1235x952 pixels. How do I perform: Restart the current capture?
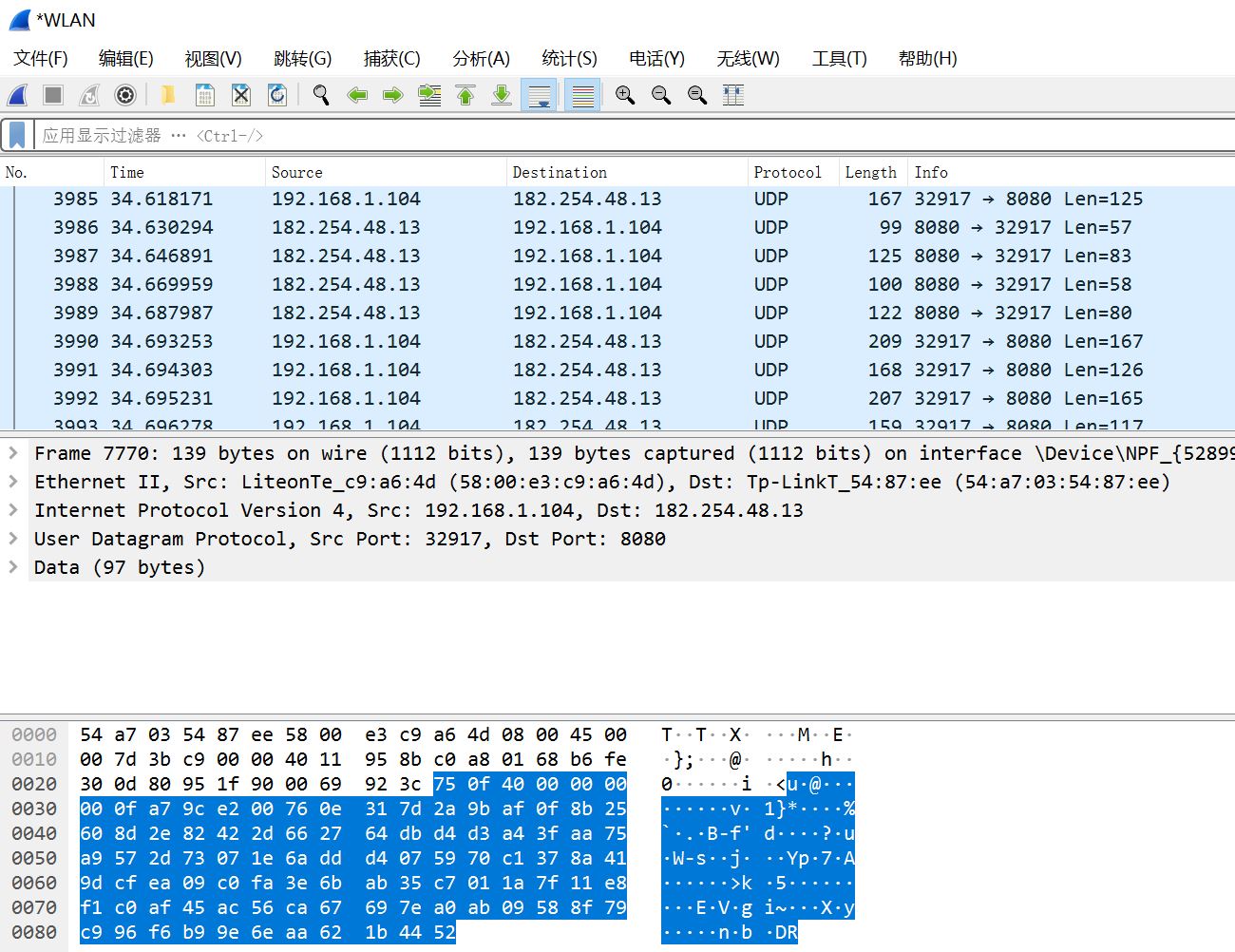(x=89, y=95)
